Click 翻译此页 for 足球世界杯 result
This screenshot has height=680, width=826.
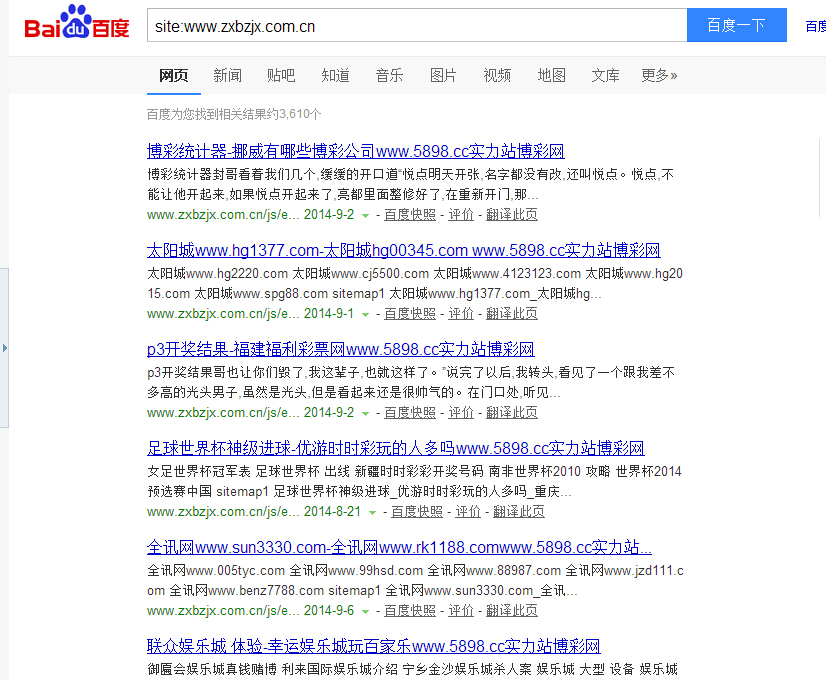coord(519,512)
